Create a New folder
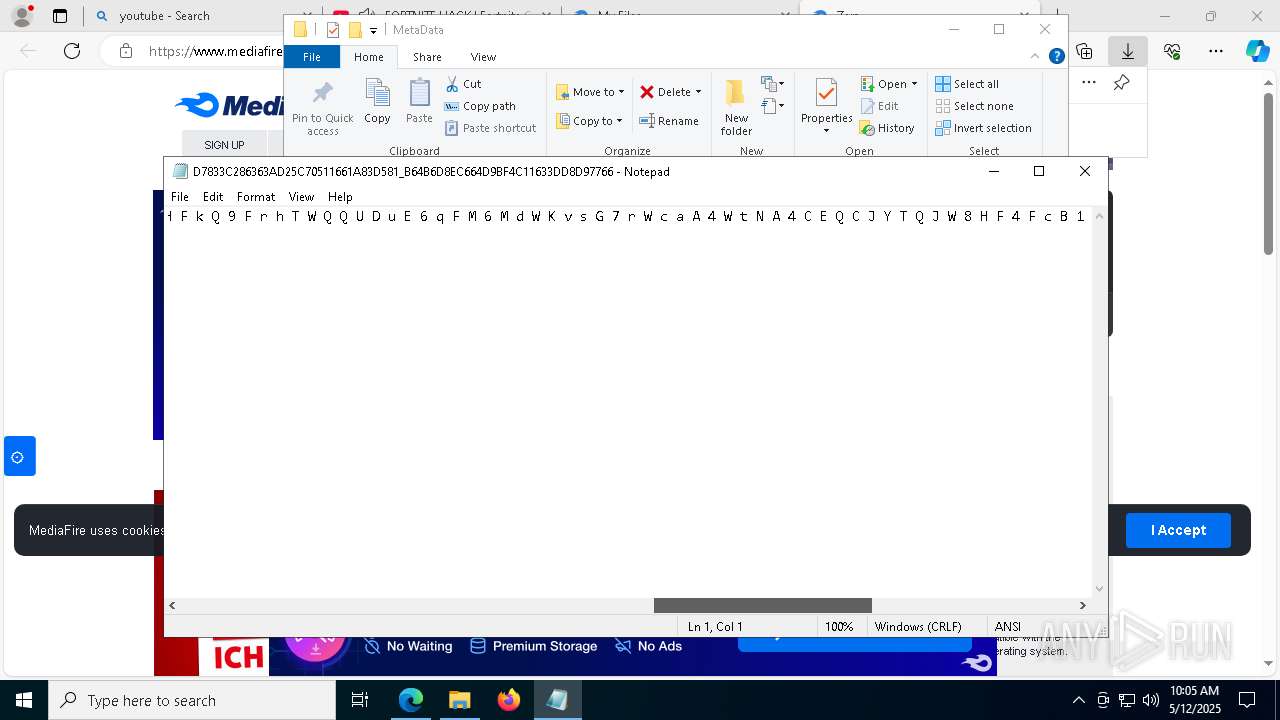The height and width of the screenshot is (720, 1280). 736,108
